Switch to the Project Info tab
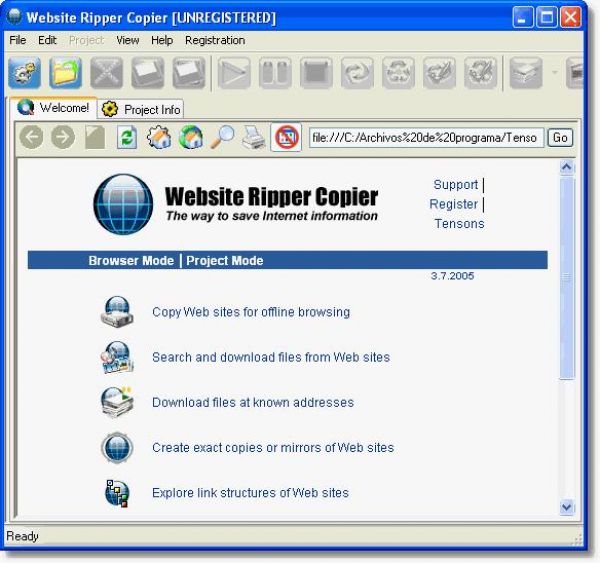Image resolution: width=600 pixels, height=563 pixels. tap(141, 109)
